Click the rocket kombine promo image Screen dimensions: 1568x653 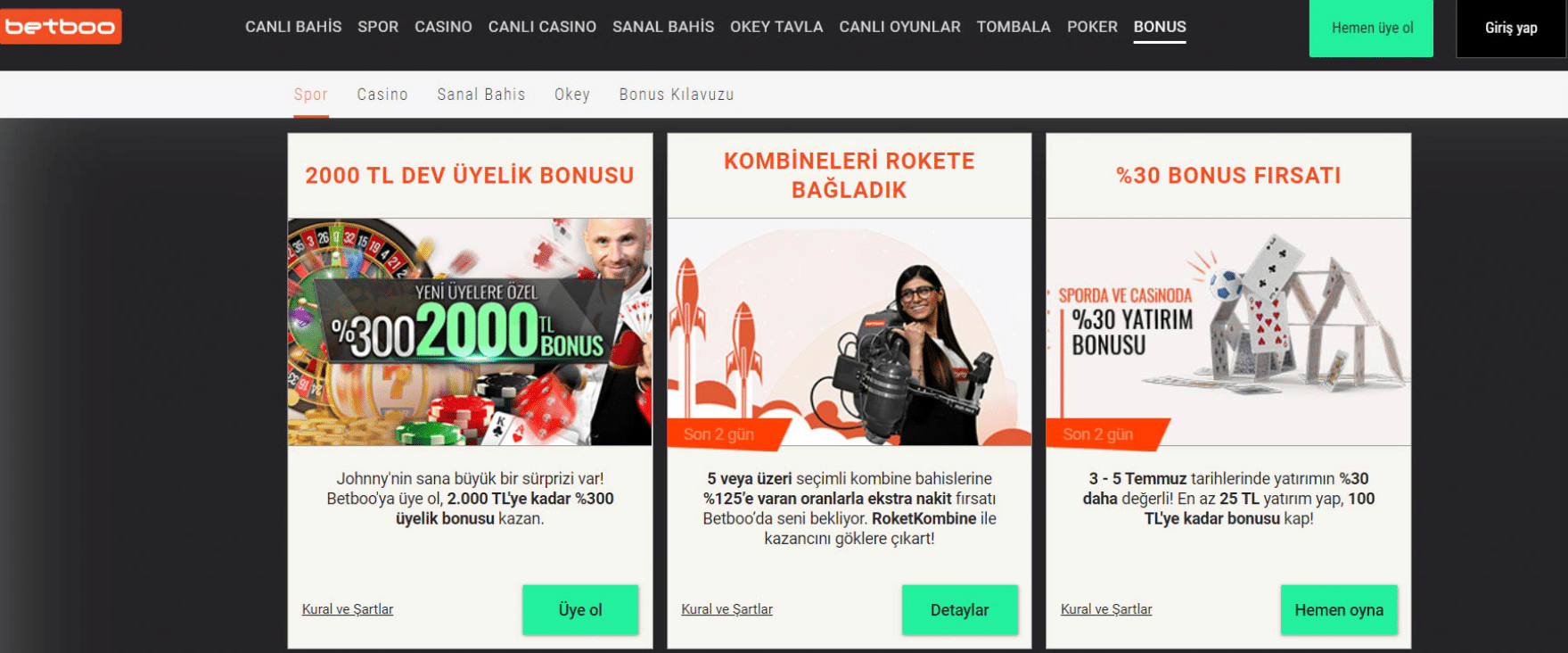[850, 332]
